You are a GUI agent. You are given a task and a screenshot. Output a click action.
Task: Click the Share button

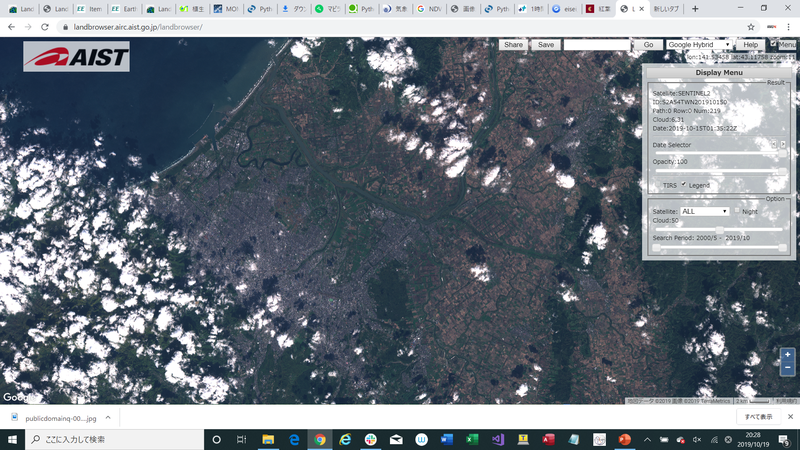coord(513,45)
